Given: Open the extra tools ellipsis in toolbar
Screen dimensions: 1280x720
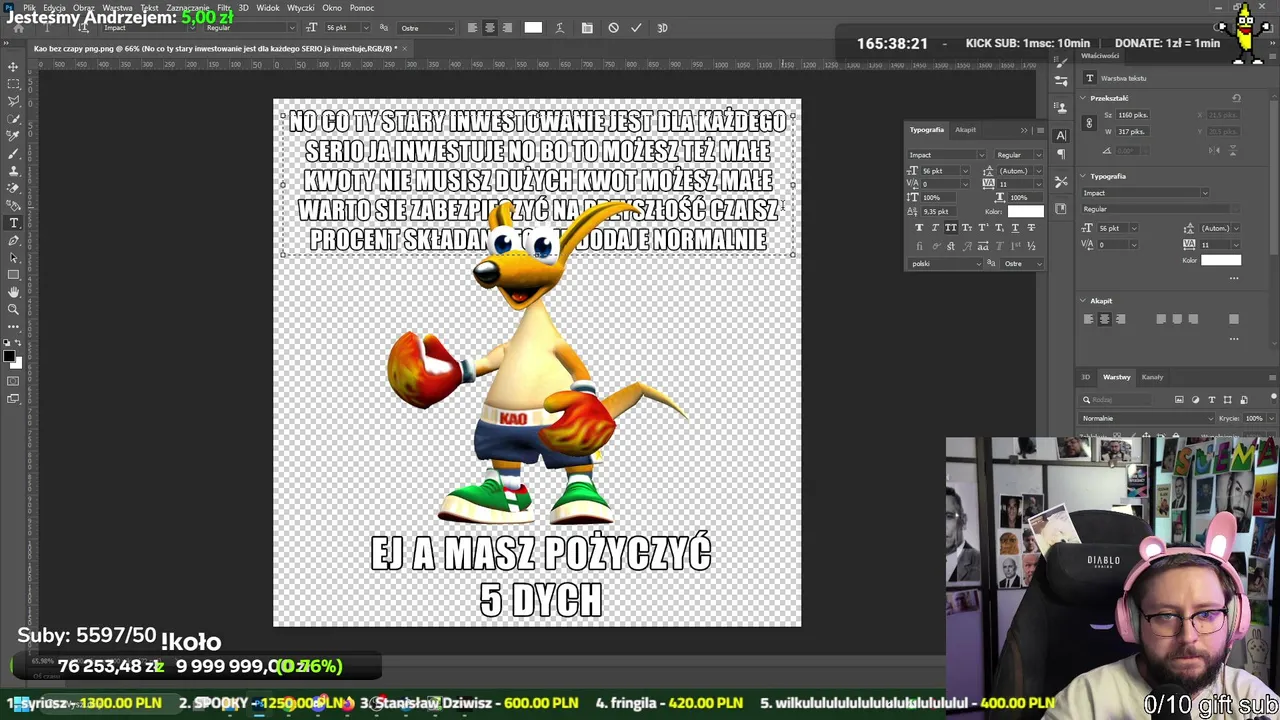Looking at the screenshot, I should pyautogui.click(x=13, y=326).
